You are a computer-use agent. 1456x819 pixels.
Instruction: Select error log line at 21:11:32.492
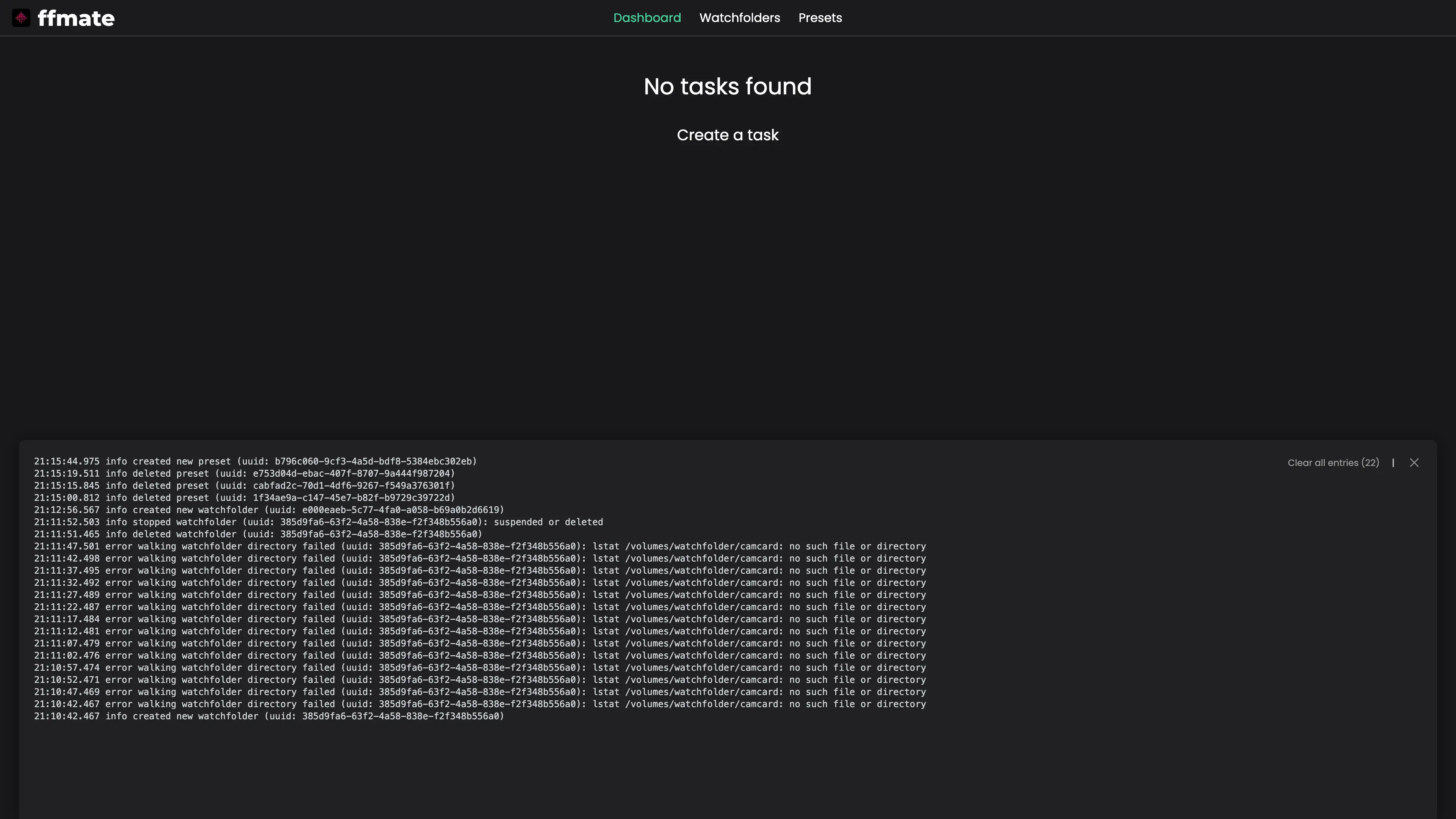click(x=480, y=583)
